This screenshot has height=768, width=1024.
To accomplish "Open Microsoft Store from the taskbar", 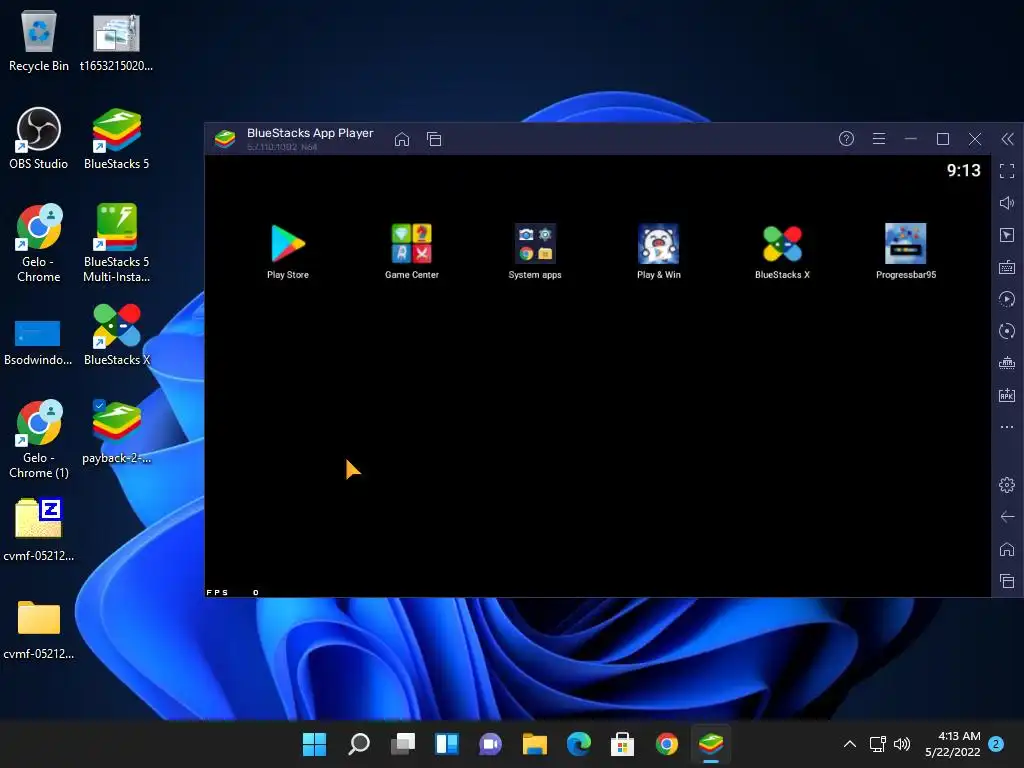I will point(622,744).
